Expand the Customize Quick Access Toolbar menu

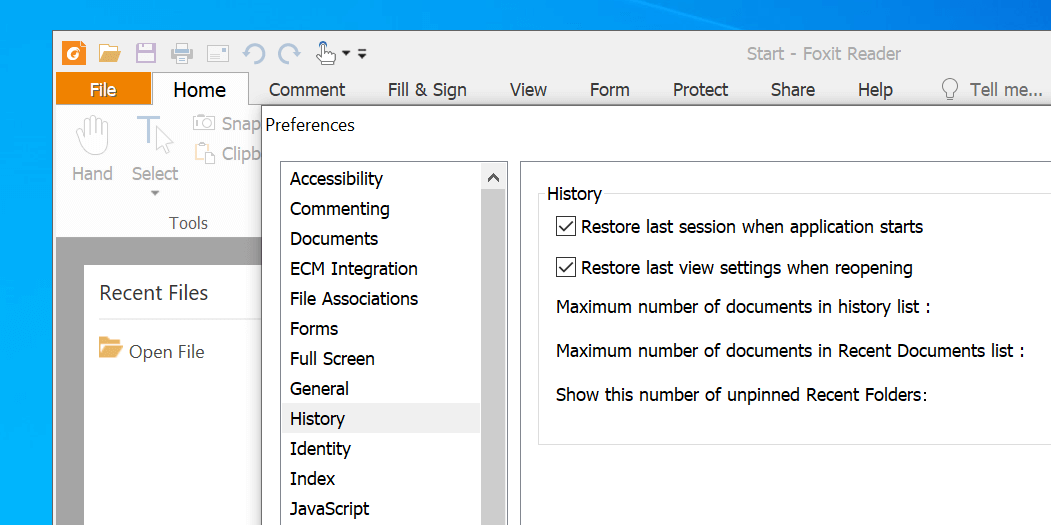(x=362, y=53)
